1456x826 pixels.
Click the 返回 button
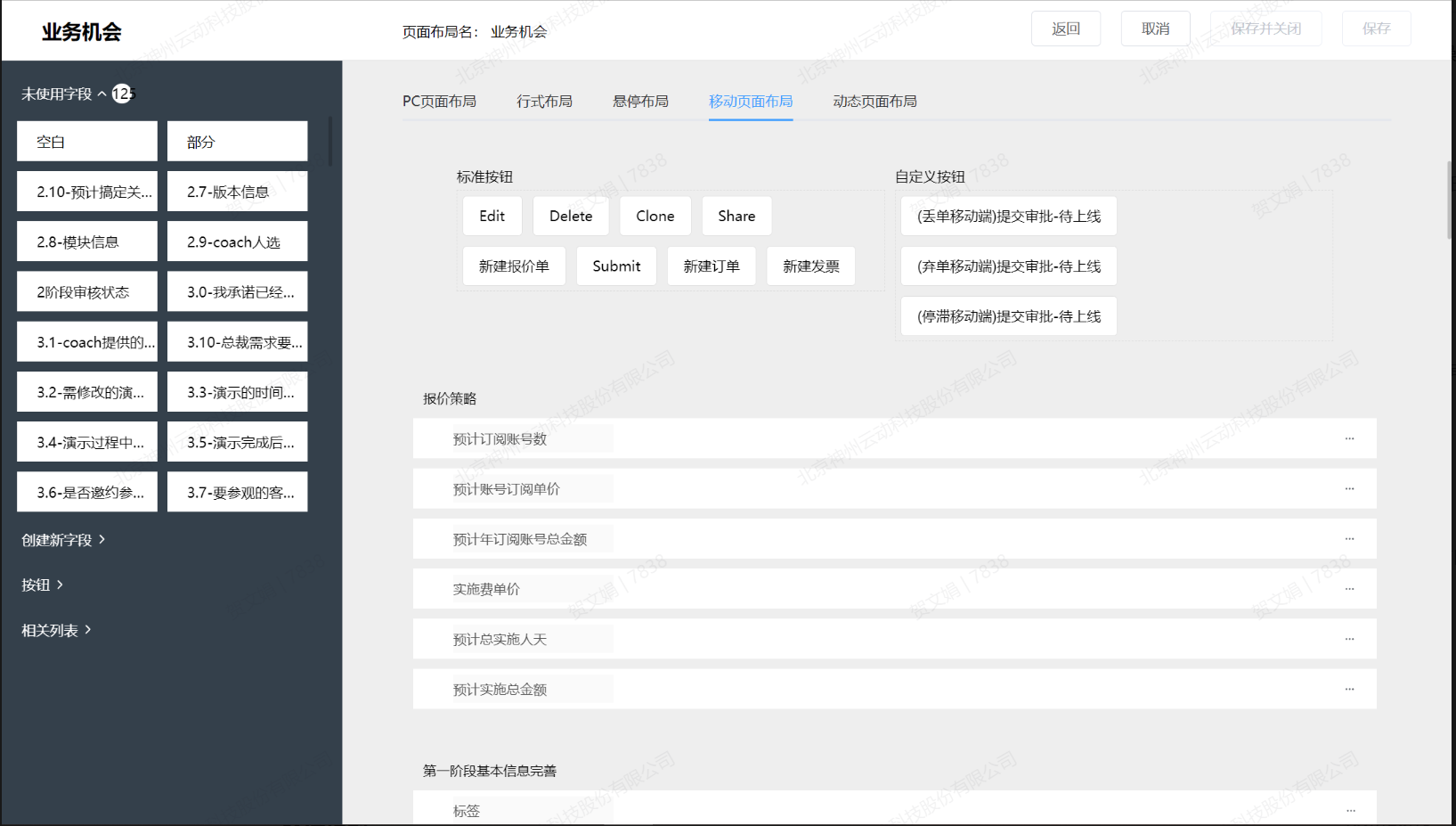tap(1065, 29)
